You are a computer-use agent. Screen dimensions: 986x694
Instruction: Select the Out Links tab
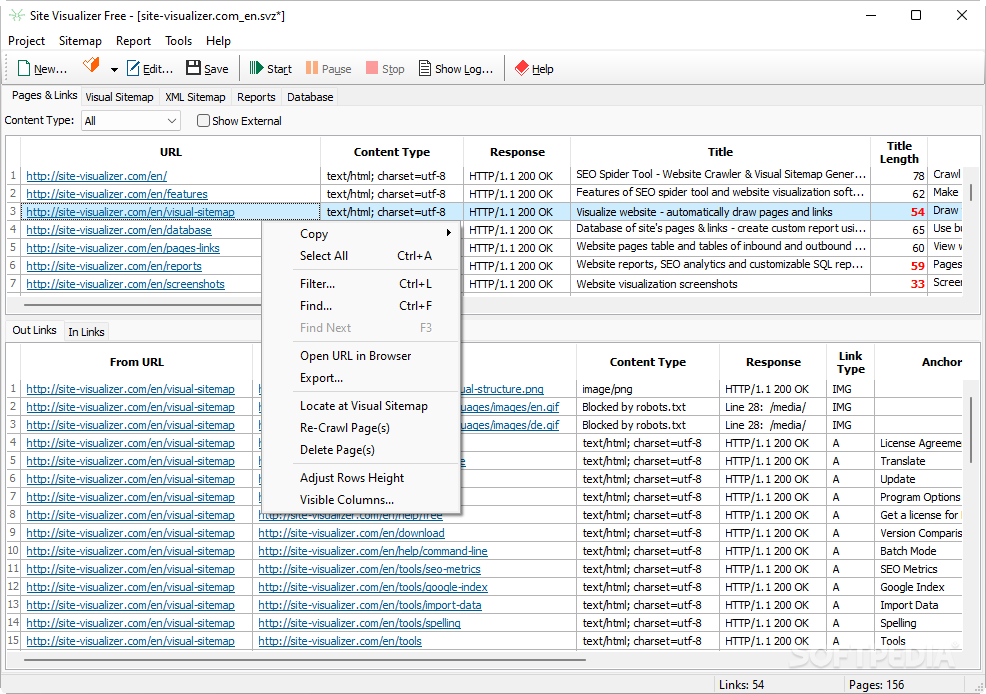[34, 330]
